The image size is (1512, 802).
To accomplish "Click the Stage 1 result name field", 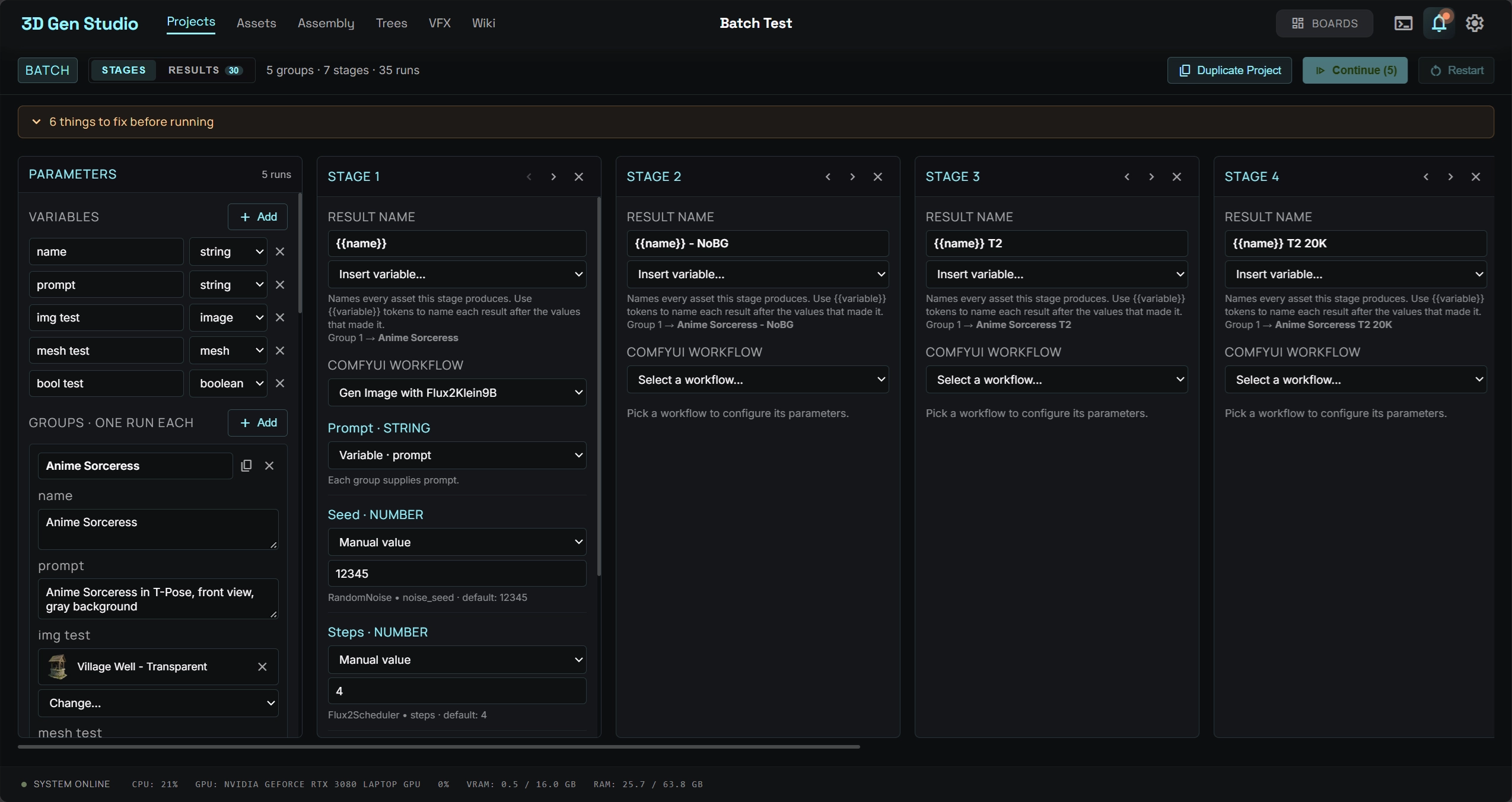I will pos(457,243).
